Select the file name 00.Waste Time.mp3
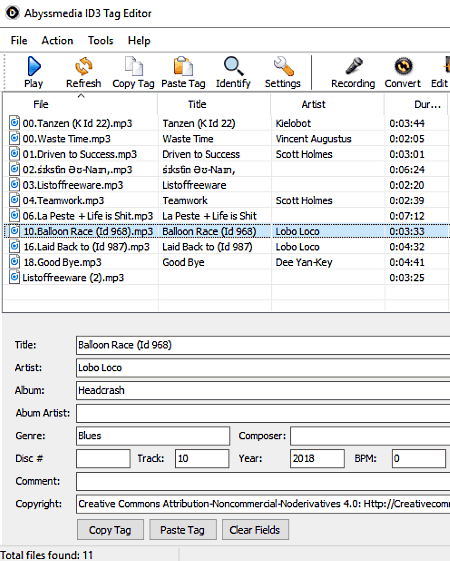450x561 pixels. 67,138
